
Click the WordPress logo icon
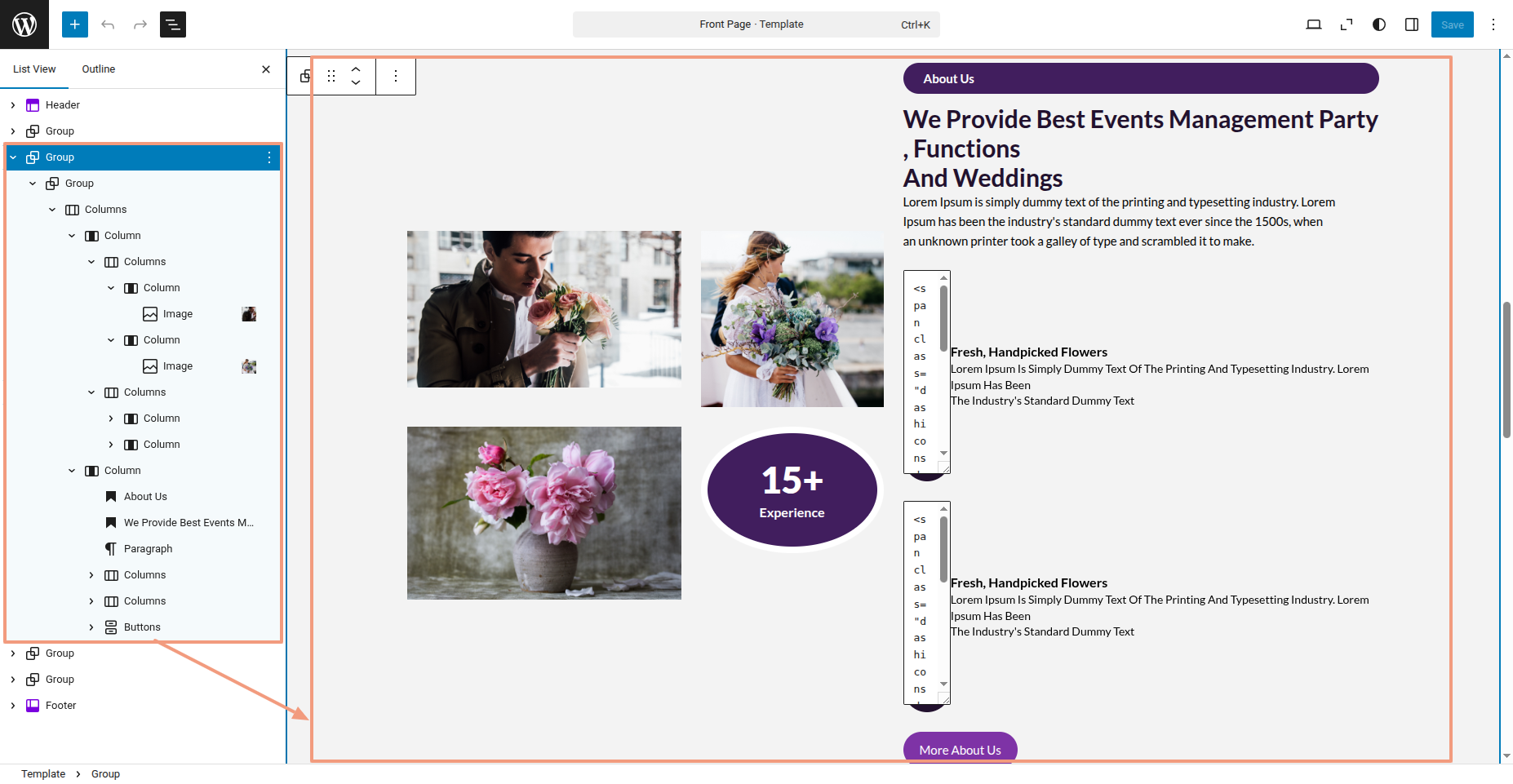click(x=24, y=24)
